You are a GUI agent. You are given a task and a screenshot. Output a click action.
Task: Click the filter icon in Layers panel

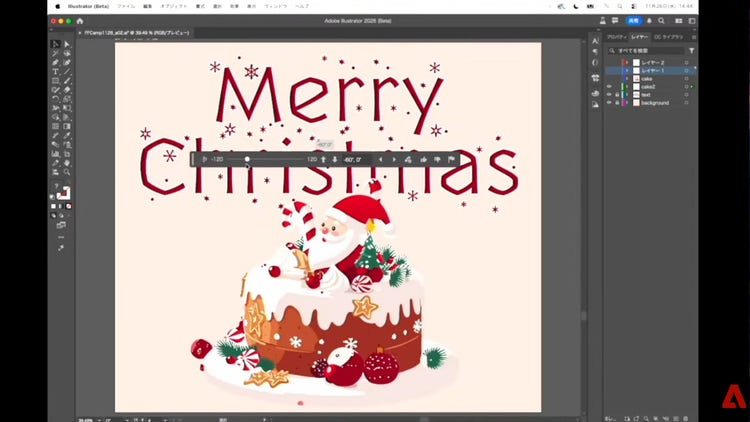[x=691, y=50]
